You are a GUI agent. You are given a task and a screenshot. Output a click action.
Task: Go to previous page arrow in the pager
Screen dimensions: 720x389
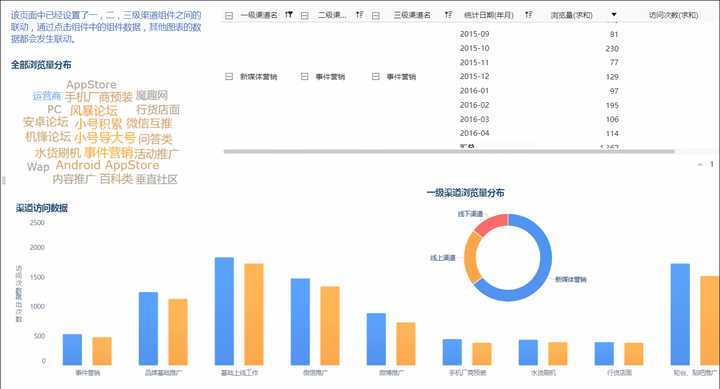point(700,164)
